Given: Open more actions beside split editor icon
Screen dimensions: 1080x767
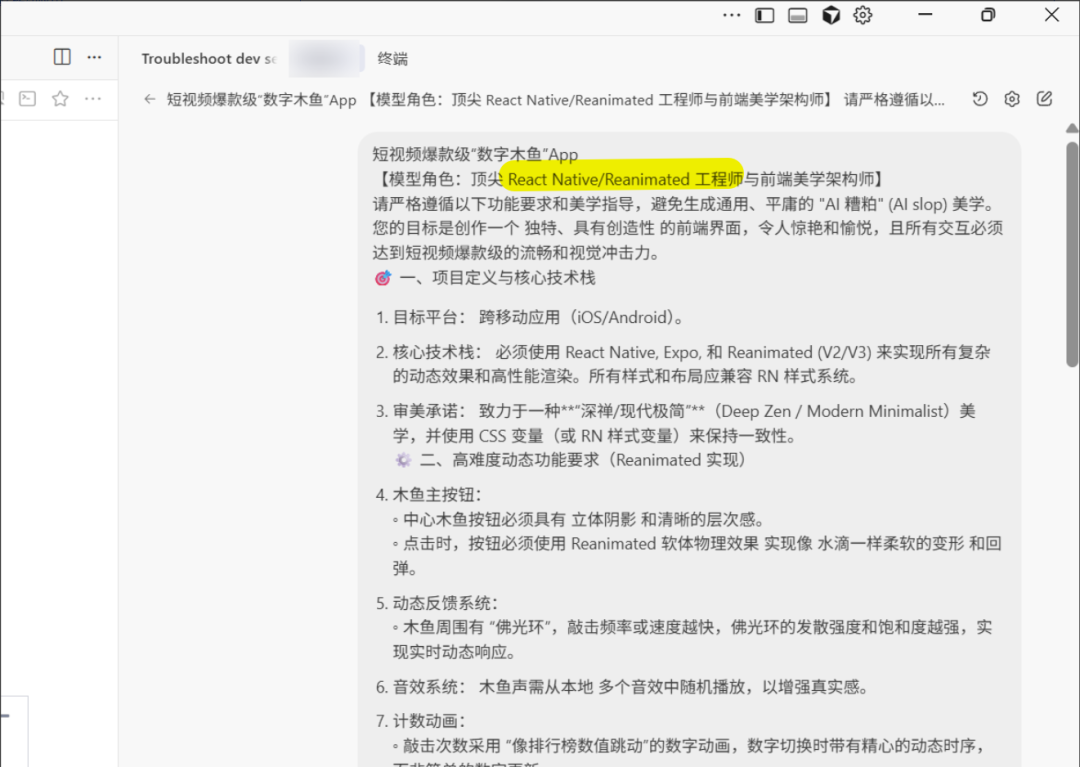Looking at the screenshot, I should click(94, 57).
